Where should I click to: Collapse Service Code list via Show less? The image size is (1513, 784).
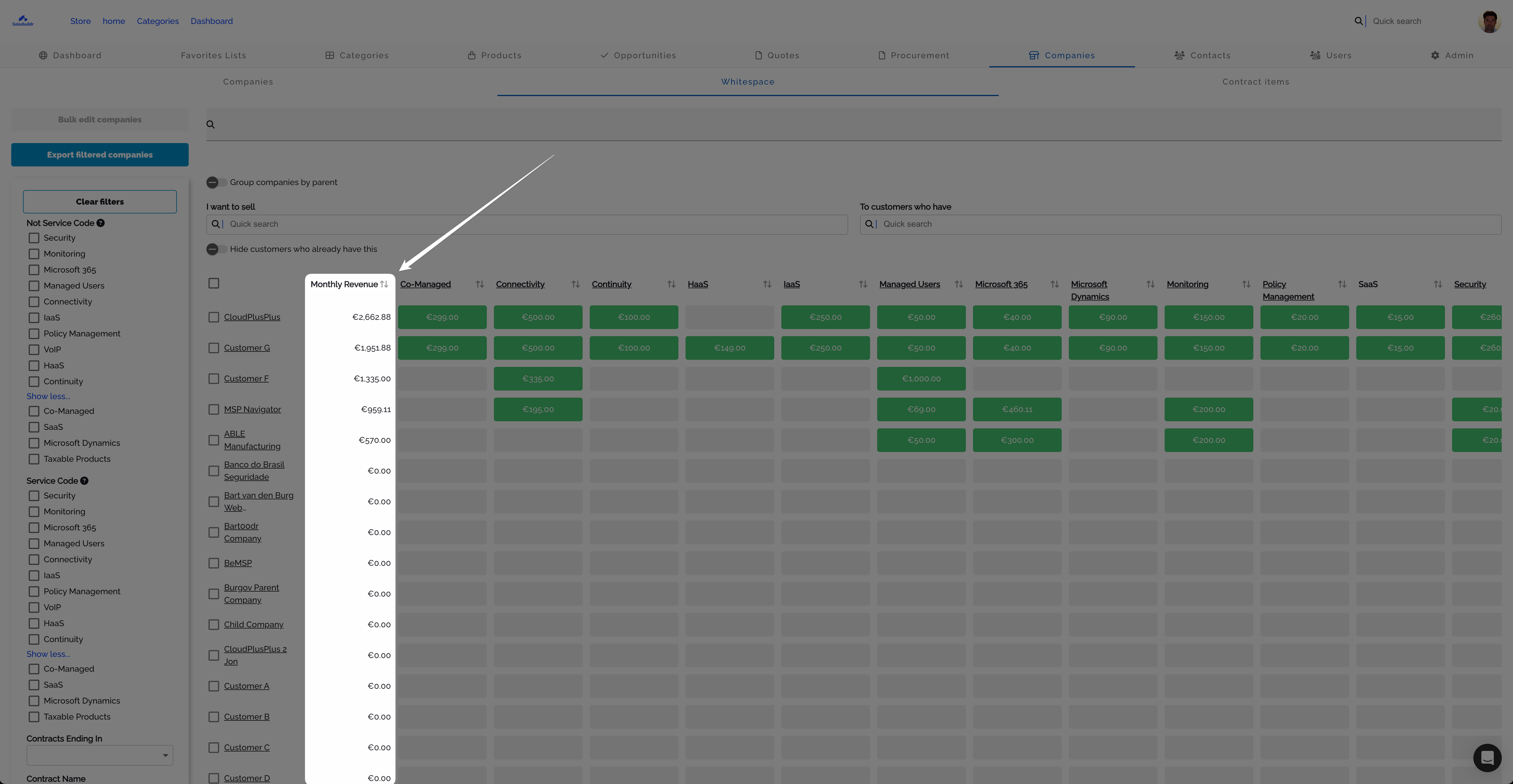click(x=48, y=654)
